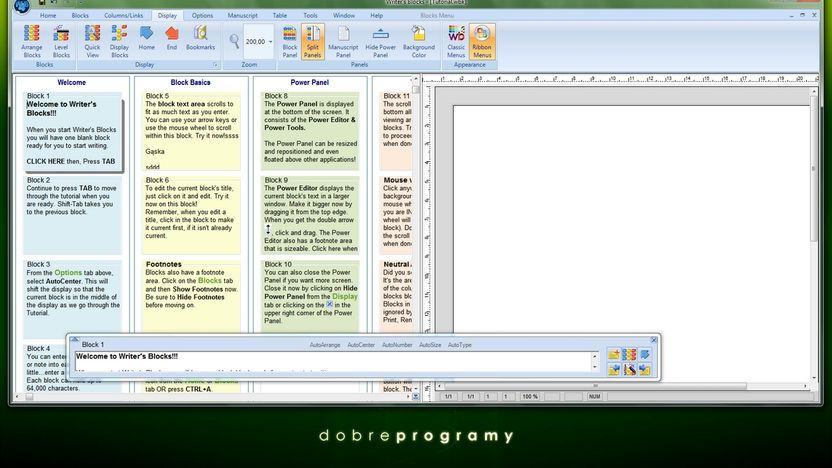The width and height of the screenshot is (832, 468).
Task: Click the bottom-right import-folder Power Tool icon
Action: (645, 369)
